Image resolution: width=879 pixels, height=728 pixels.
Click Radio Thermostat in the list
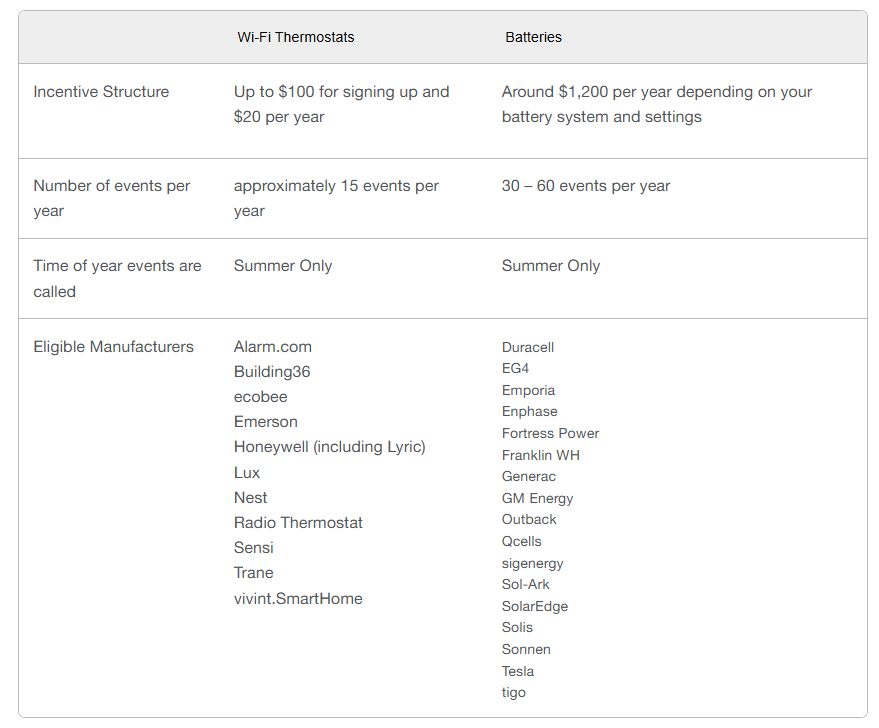(298, 522)
